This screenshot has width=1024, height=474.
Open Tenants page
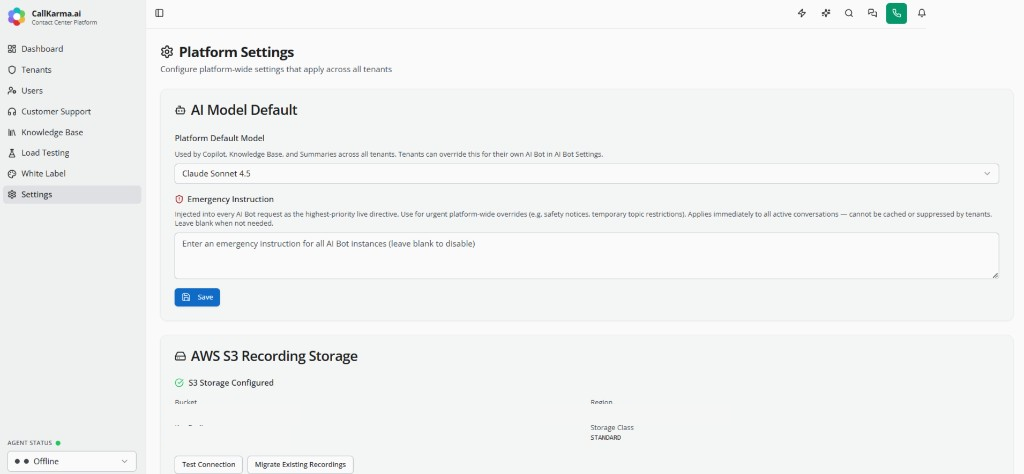pyautogui.click(x=72, y=70)
